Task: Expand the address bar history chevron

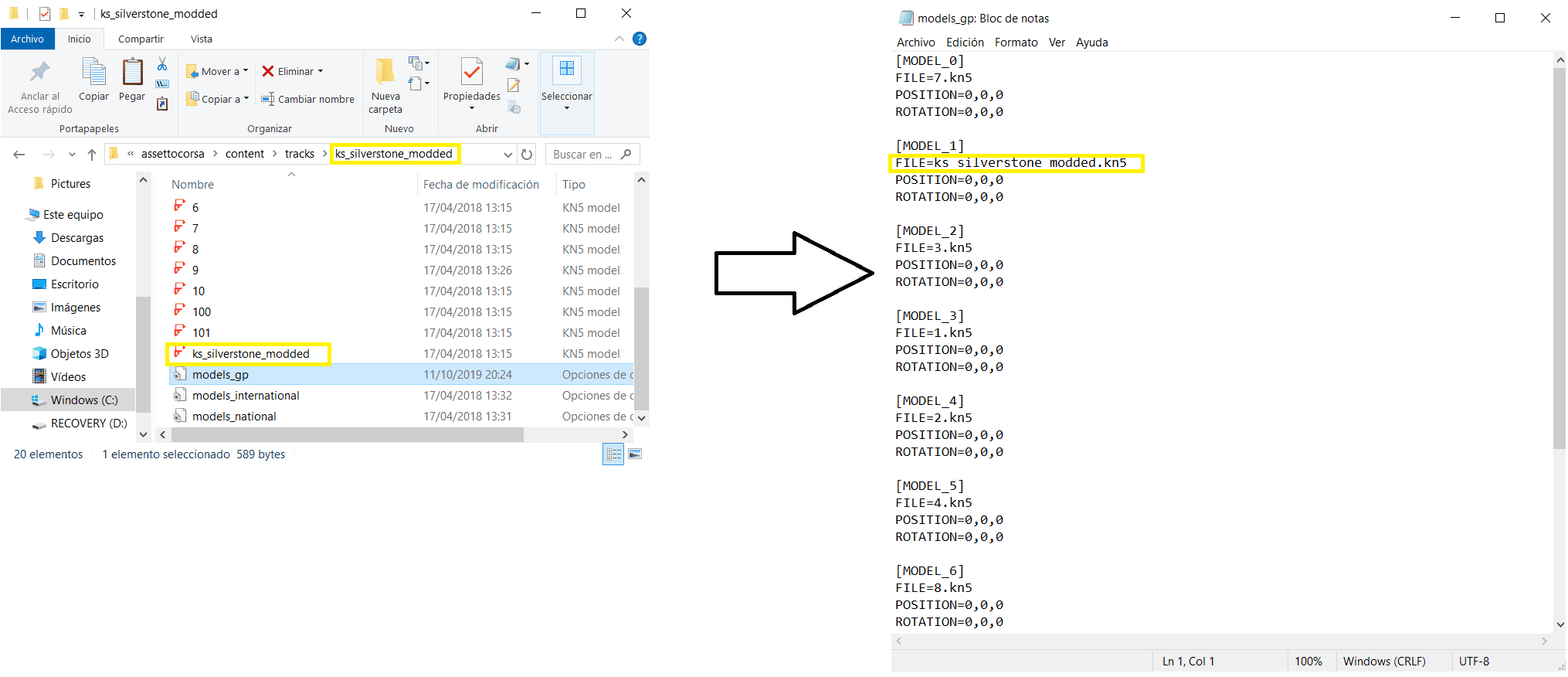Action: click(x=507, y=155)
